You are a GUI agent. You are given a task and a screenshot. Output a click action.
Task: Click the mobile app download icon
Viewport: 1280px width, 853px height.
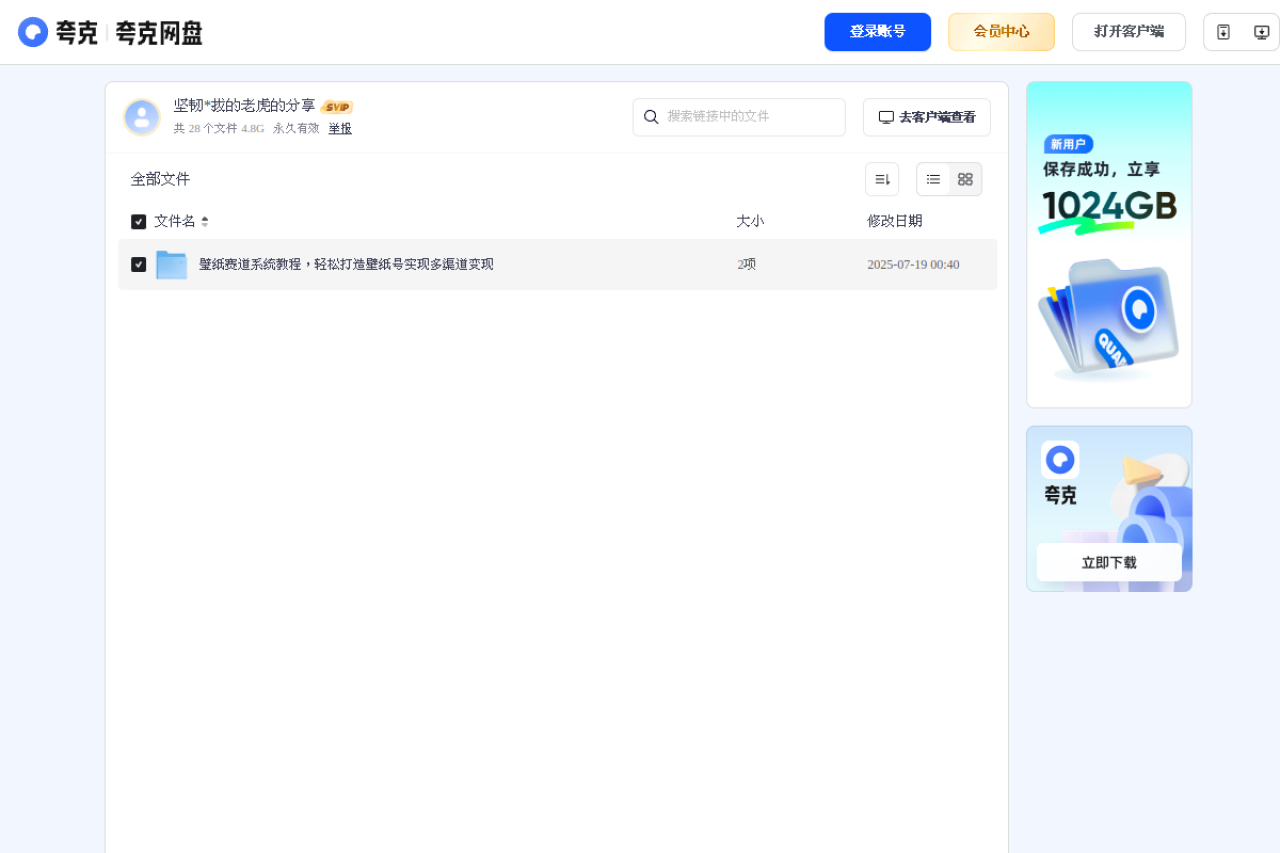[x=1223, y=31]
